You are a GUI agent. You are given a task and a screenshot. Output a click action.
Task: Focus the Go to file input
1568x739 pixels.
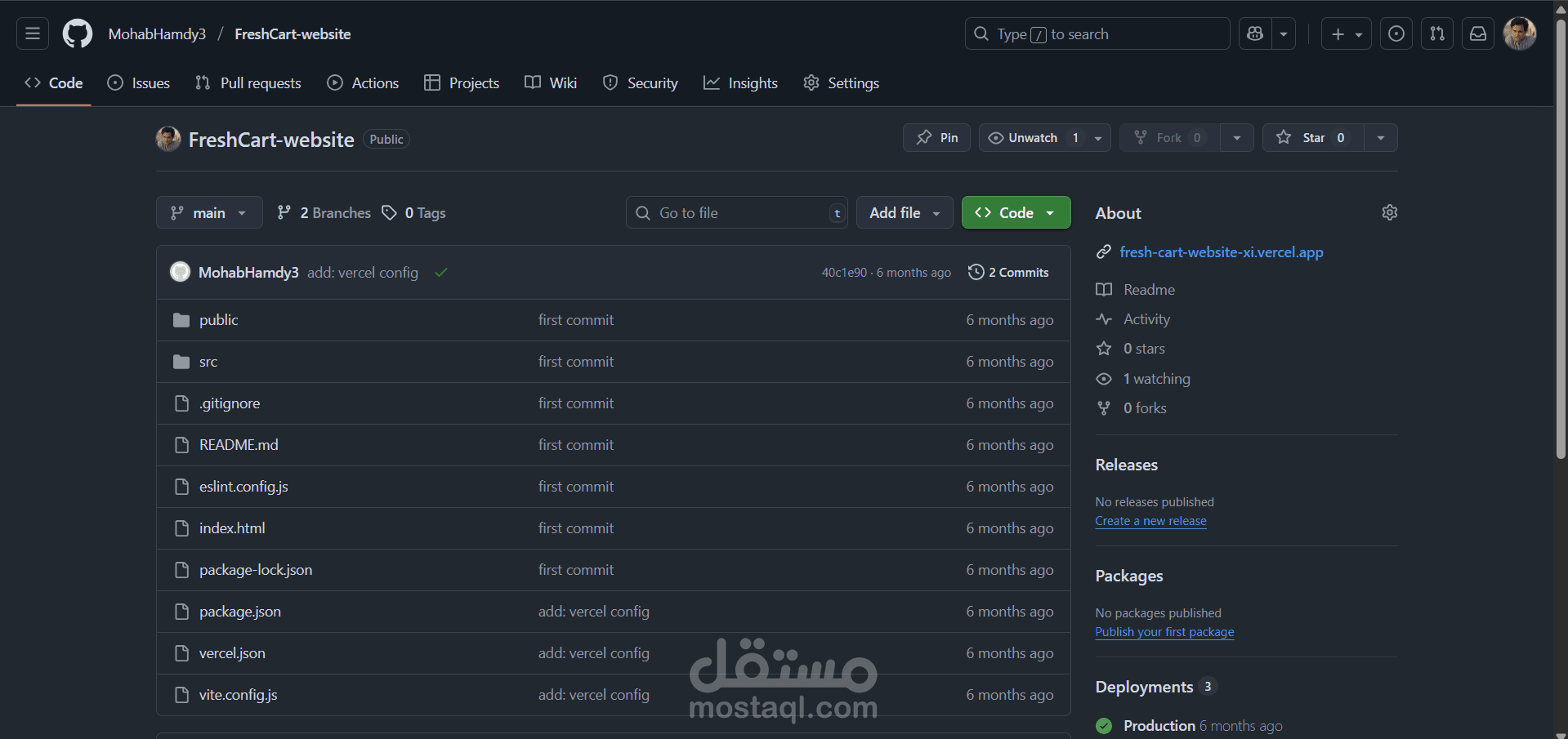[x=737, y=212]
